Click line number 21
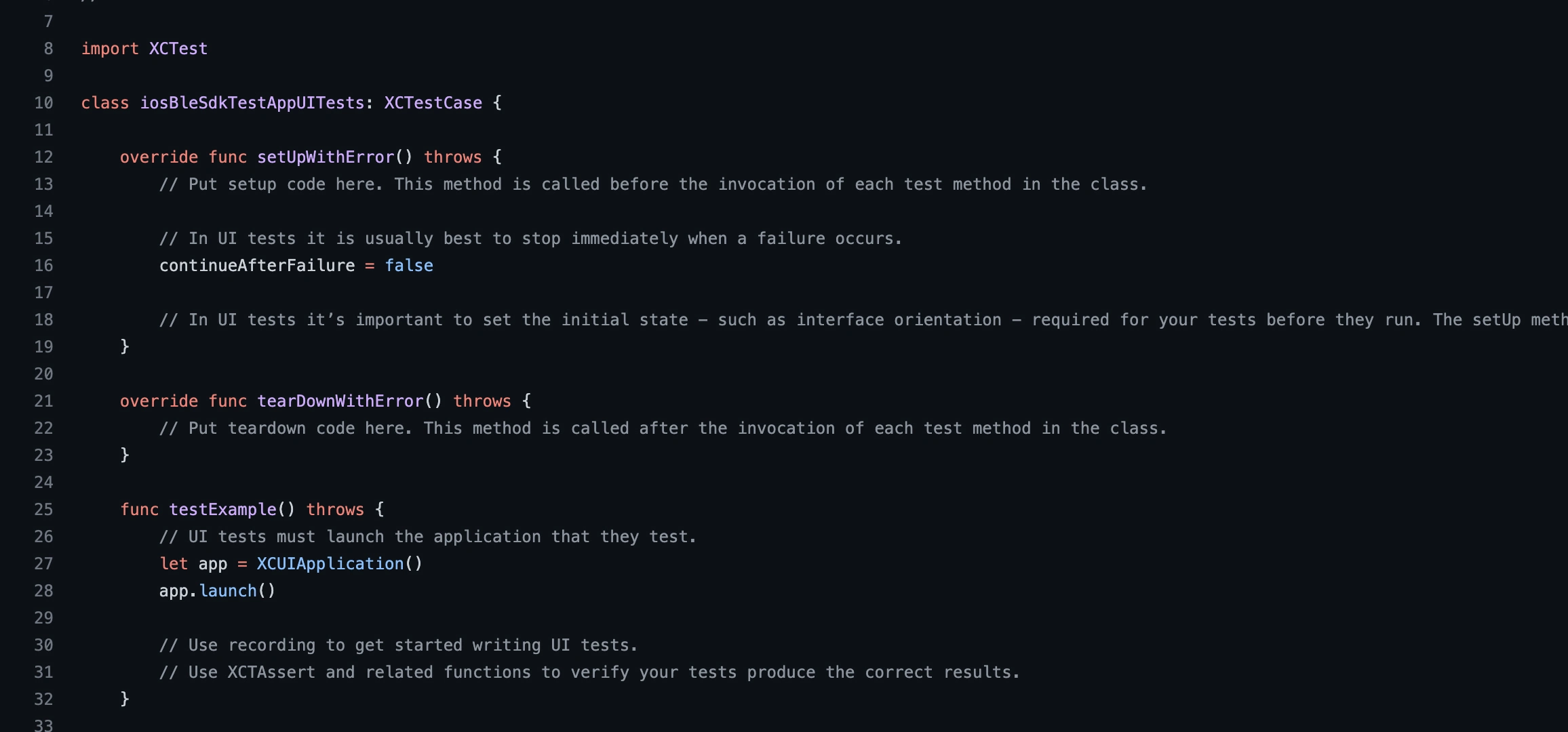1568x732 pixels. [43, 401]
